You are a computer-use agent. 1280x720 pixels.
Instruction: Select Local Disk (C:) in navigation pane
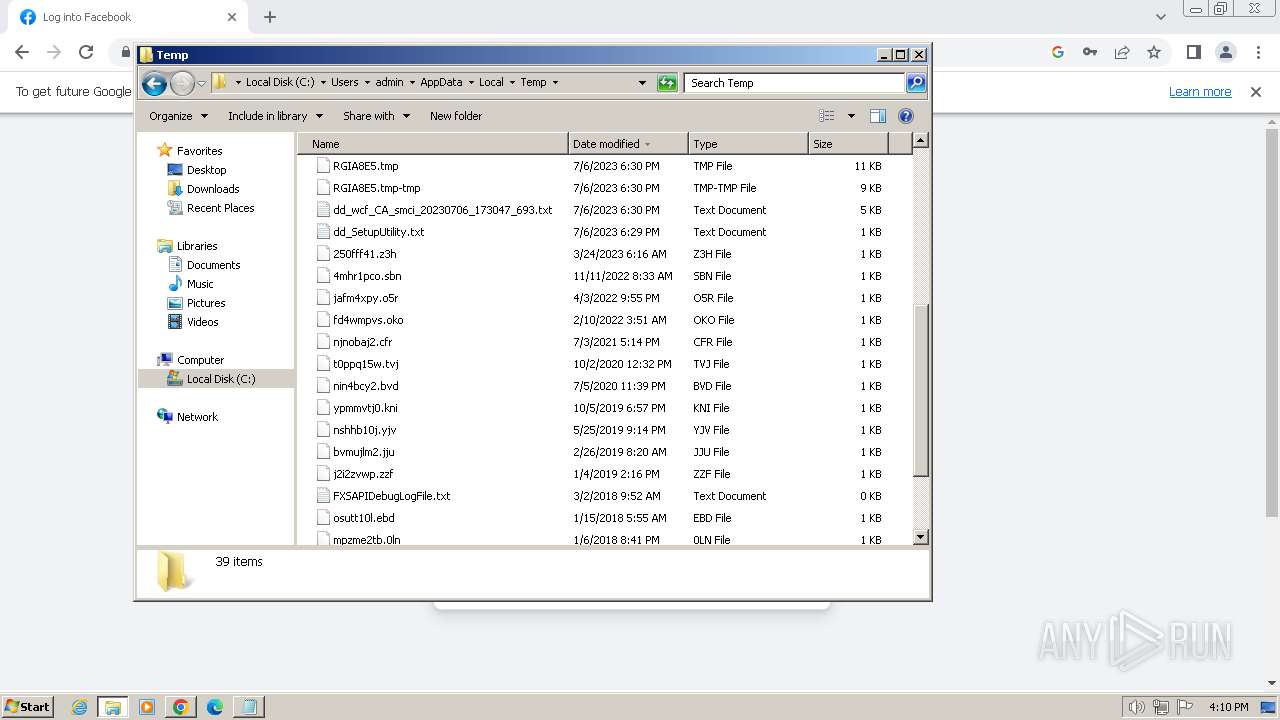(x=220, y=379)
